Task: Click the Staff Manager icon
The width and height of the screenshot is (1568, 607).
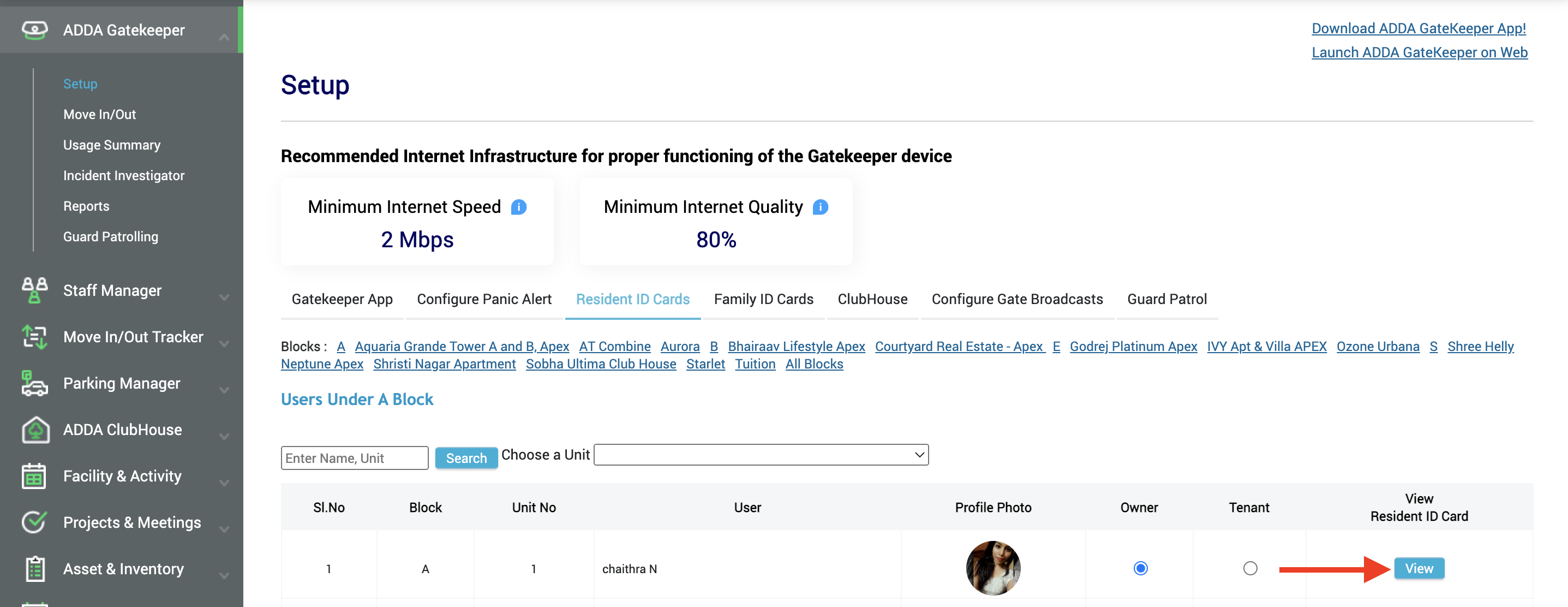Action: (34, 290)
